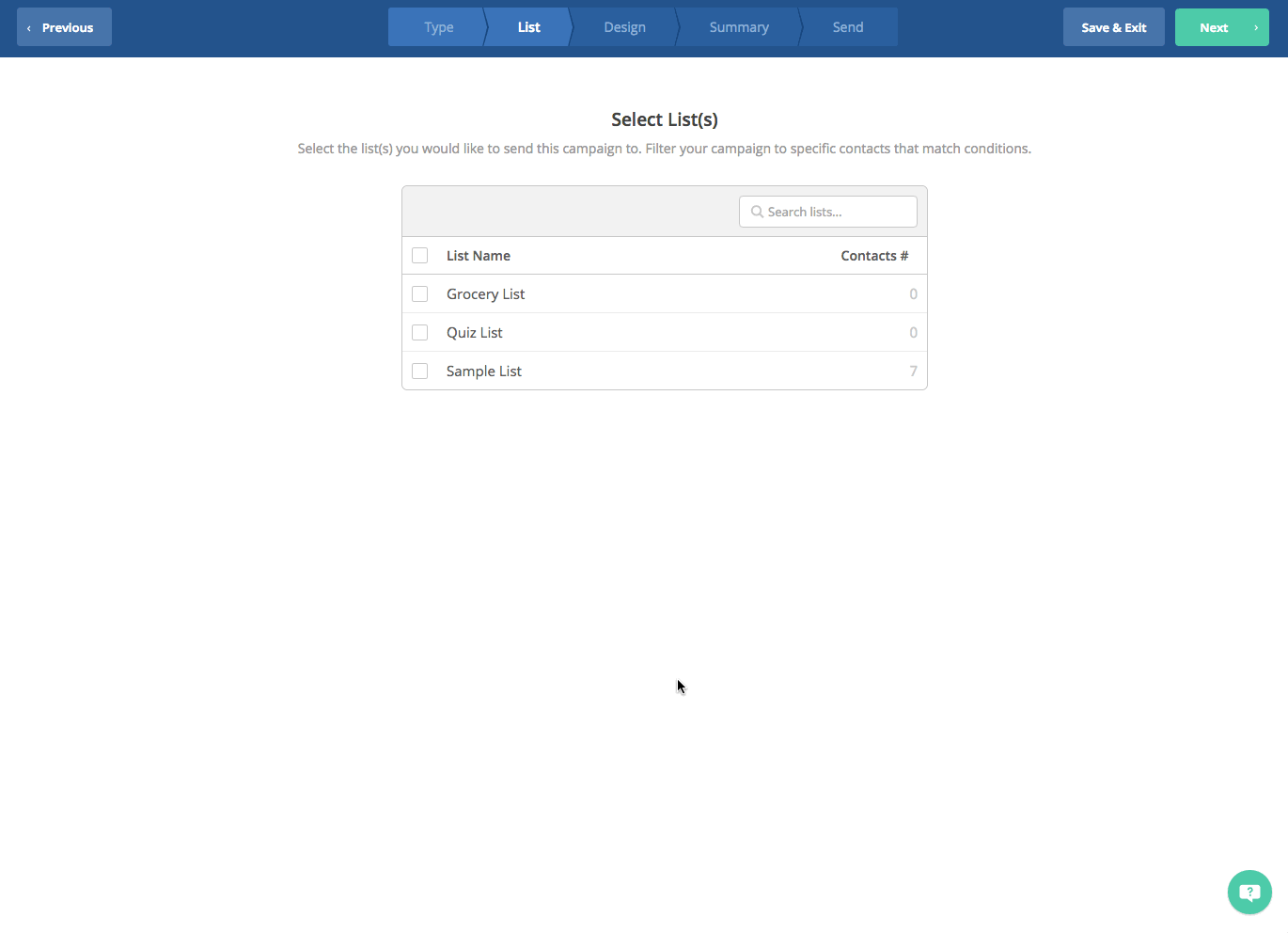This screenshot has height=933, width=1288.
Task: Switch to the Design step tab
Action: point(624,27)
